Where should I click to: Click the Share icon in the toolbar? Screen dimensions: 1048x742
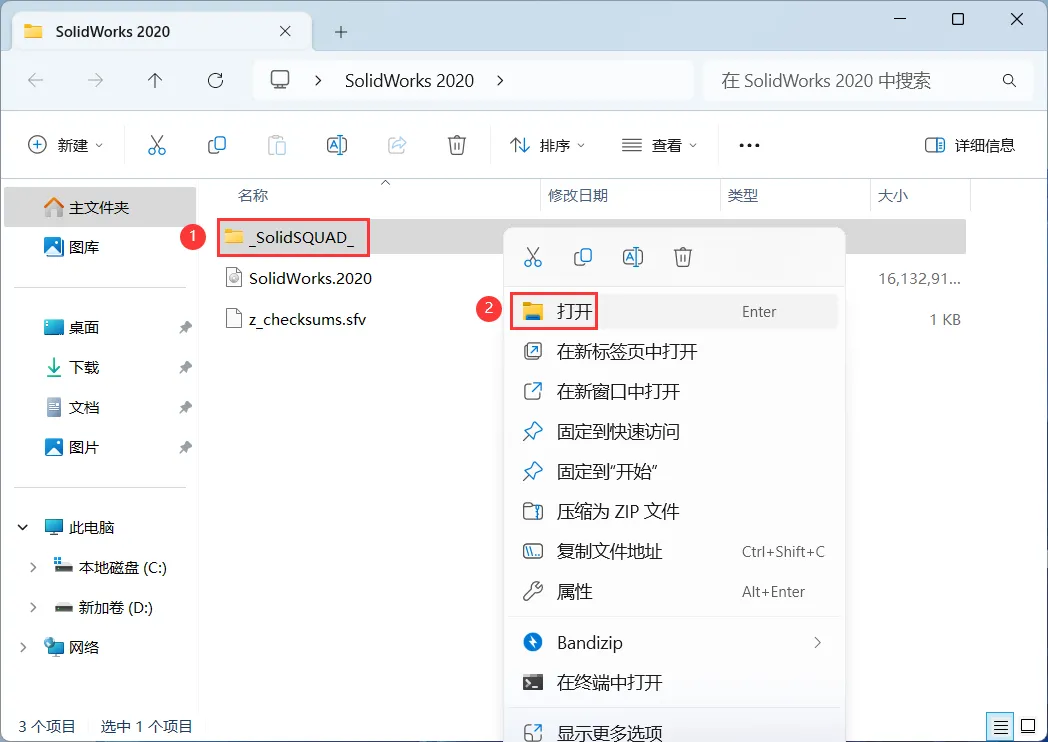click(x=397, y=145)
